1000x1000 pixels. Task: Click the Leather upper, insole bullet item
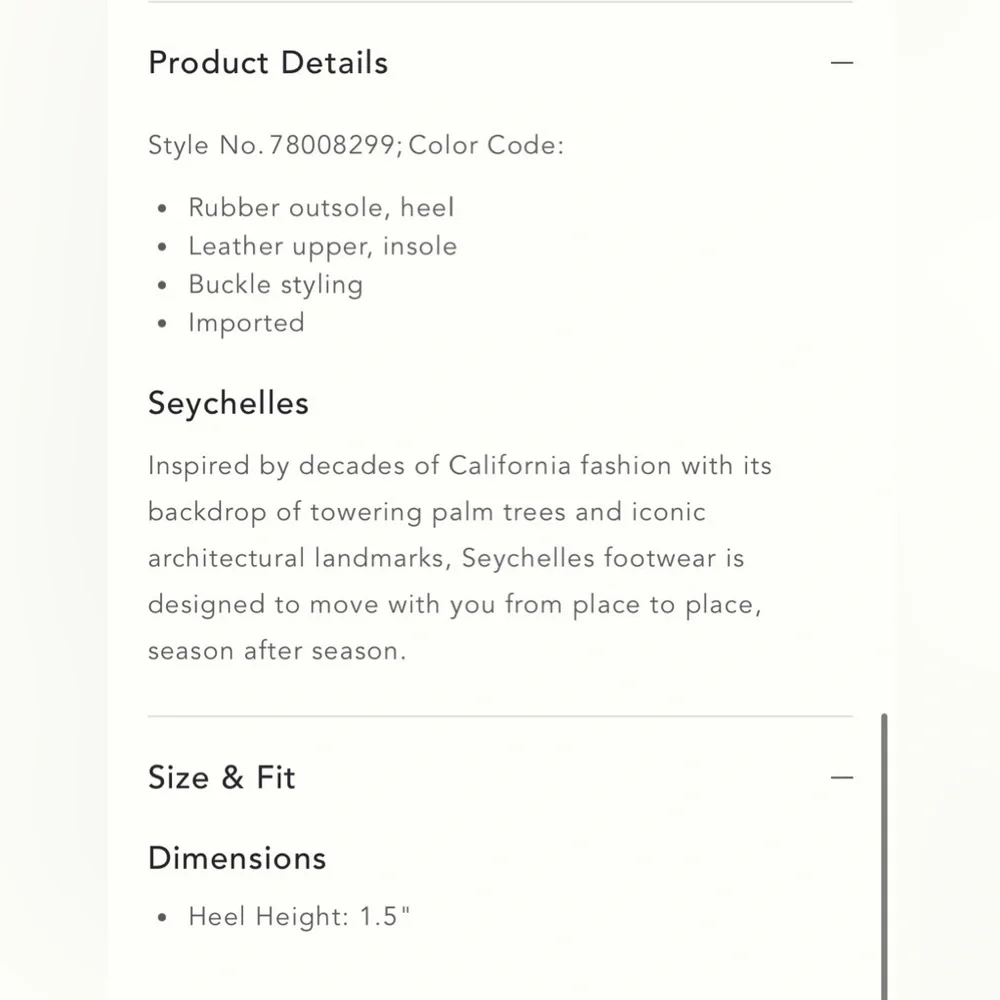[323, 246]
